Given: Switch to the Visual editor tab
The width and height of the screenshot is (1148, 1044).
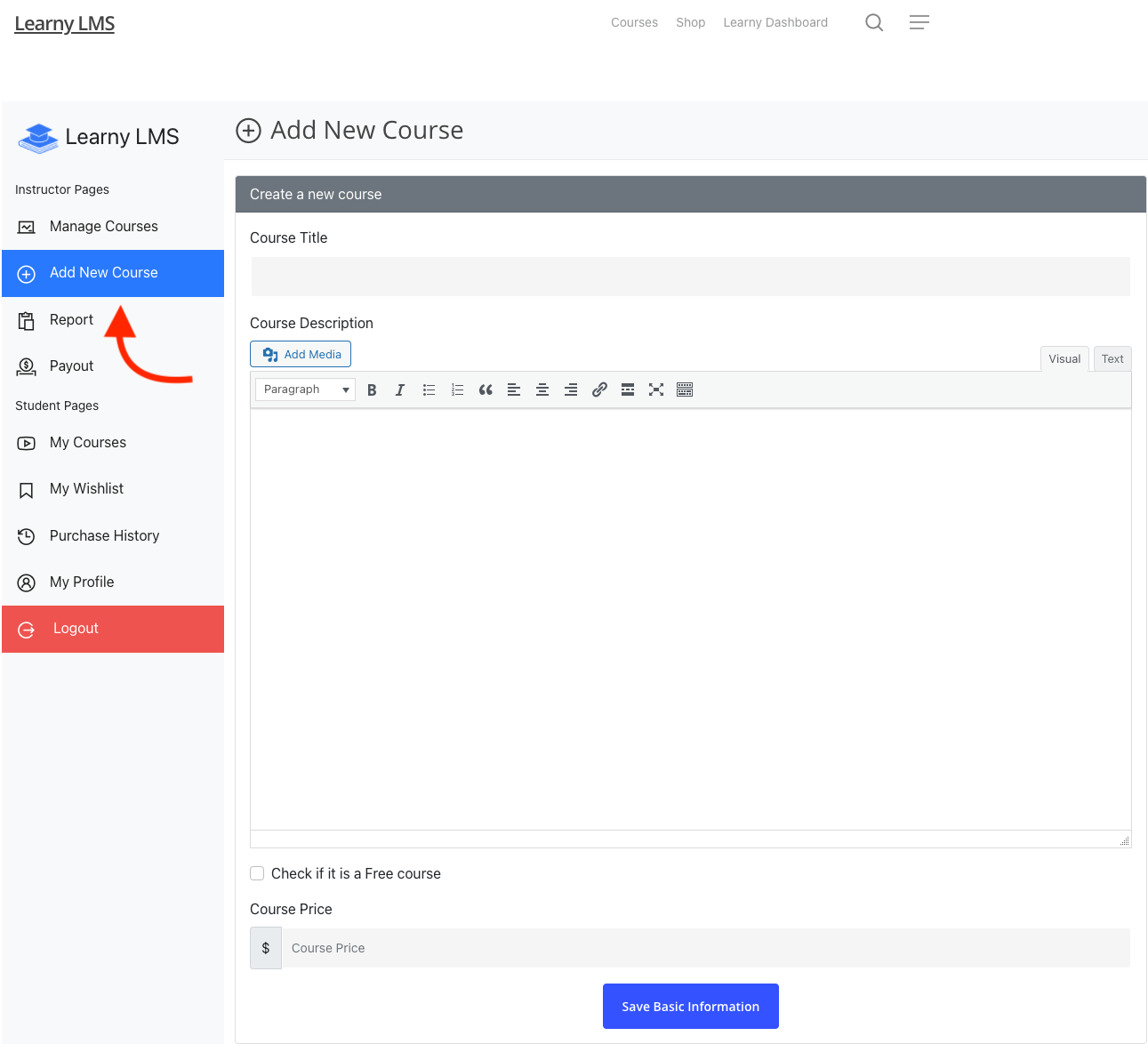Looking at the screenshot, I should tap(1064, 359).
